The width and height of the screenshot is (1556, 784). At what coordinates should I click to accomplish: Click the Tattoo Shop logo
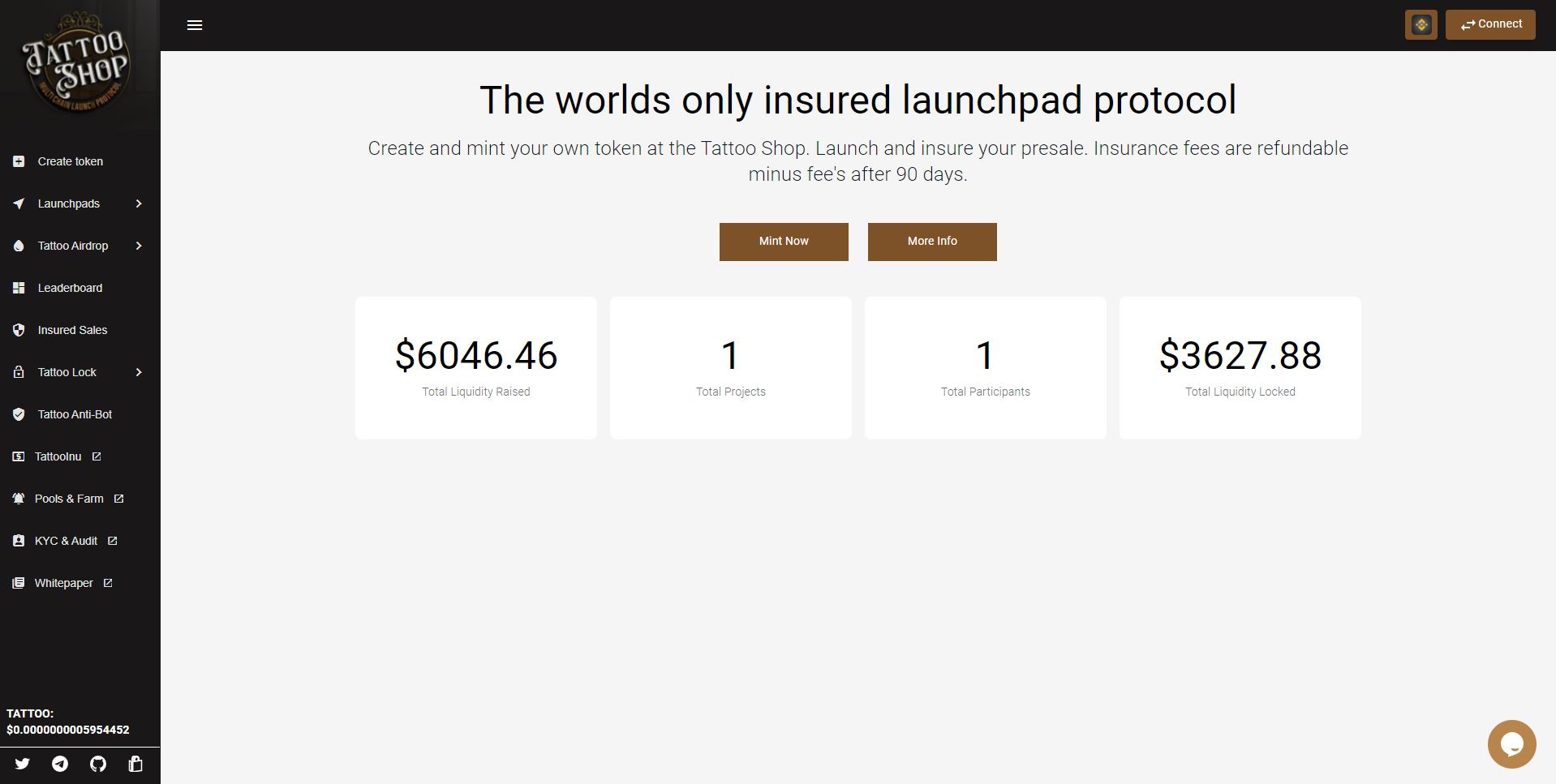coord(77,64)
